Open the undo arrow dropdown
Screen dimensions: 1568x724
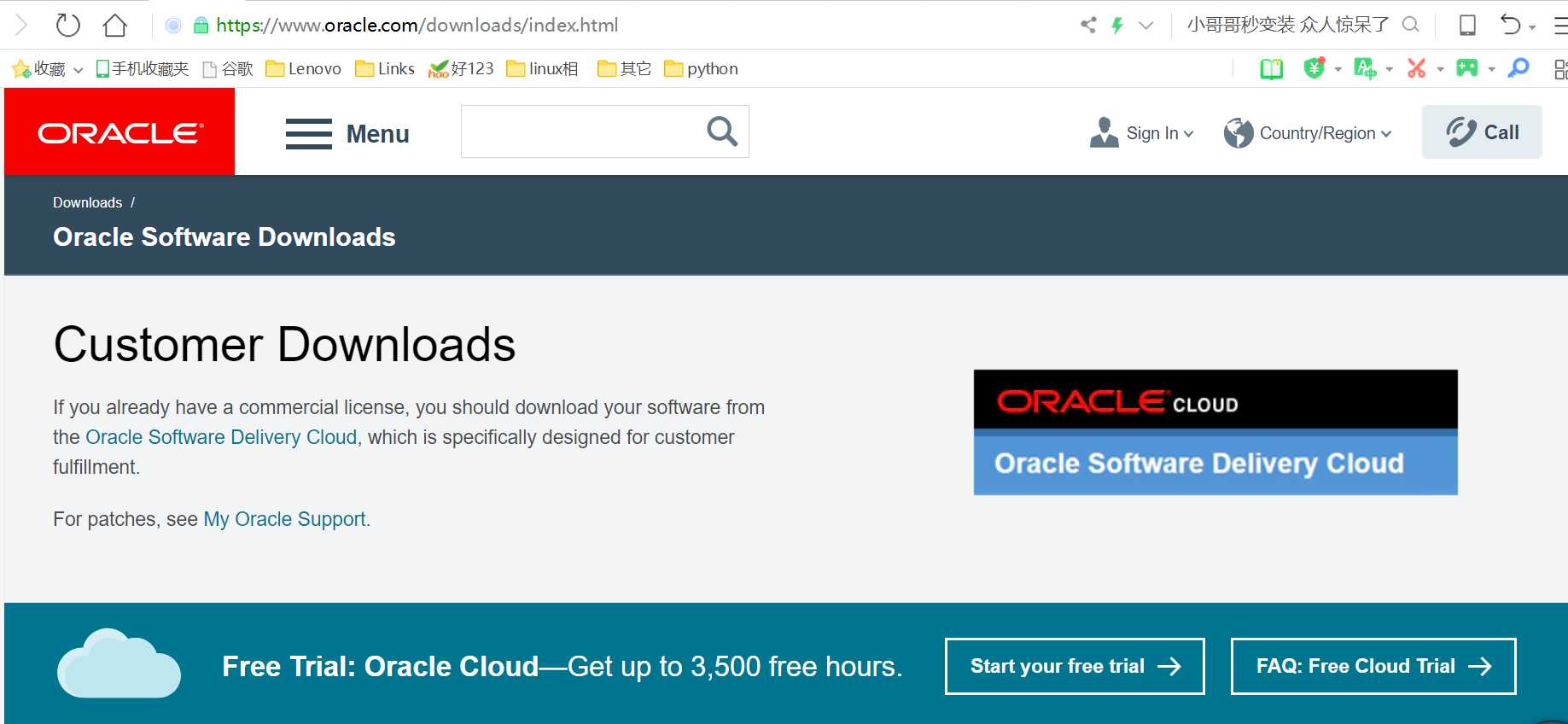click(1532, 27)
